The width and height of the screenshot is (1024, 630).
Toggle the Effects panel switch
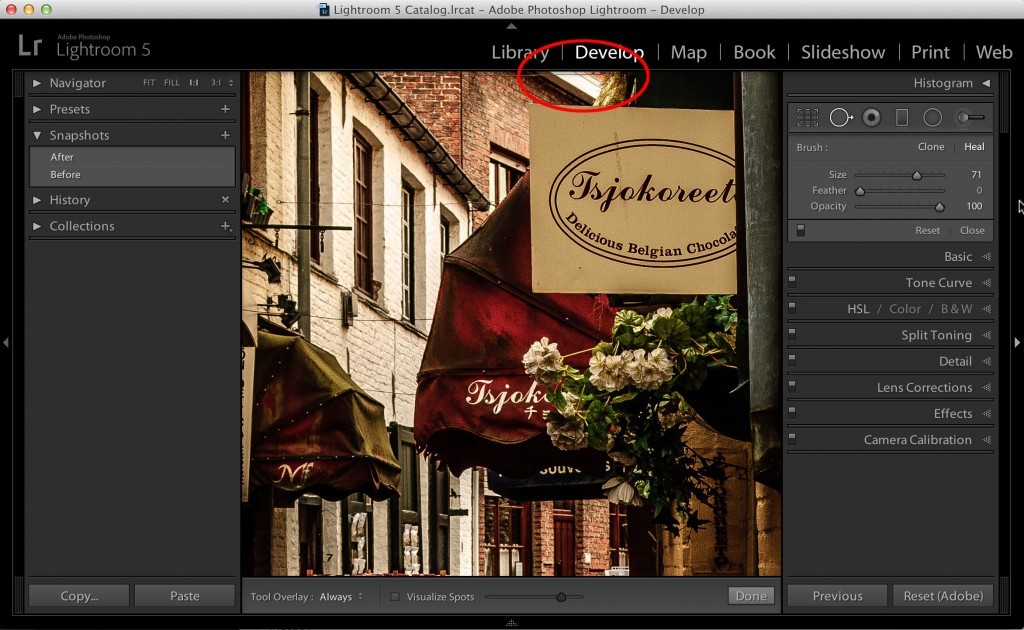click(792, 412)
